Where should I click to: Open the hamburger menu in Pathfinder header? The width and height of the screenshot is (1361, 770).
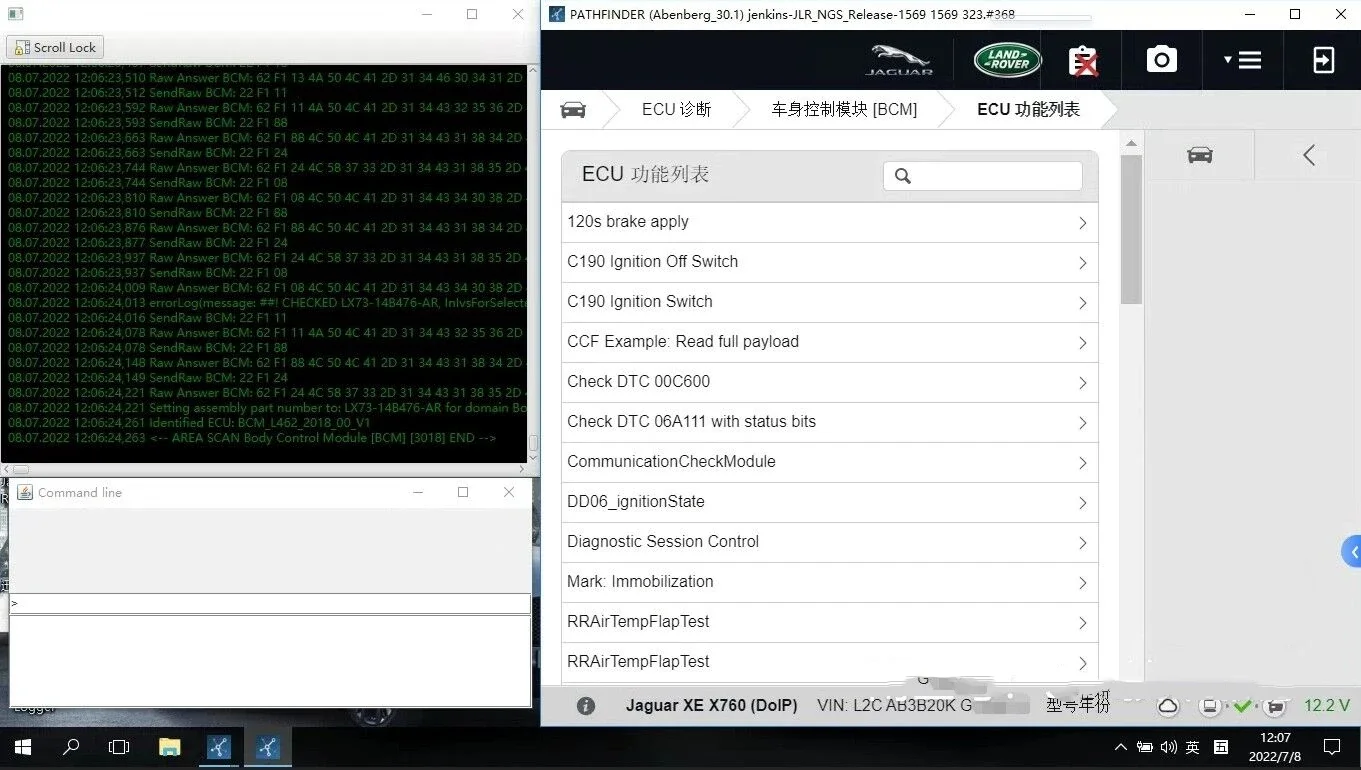1243,60
